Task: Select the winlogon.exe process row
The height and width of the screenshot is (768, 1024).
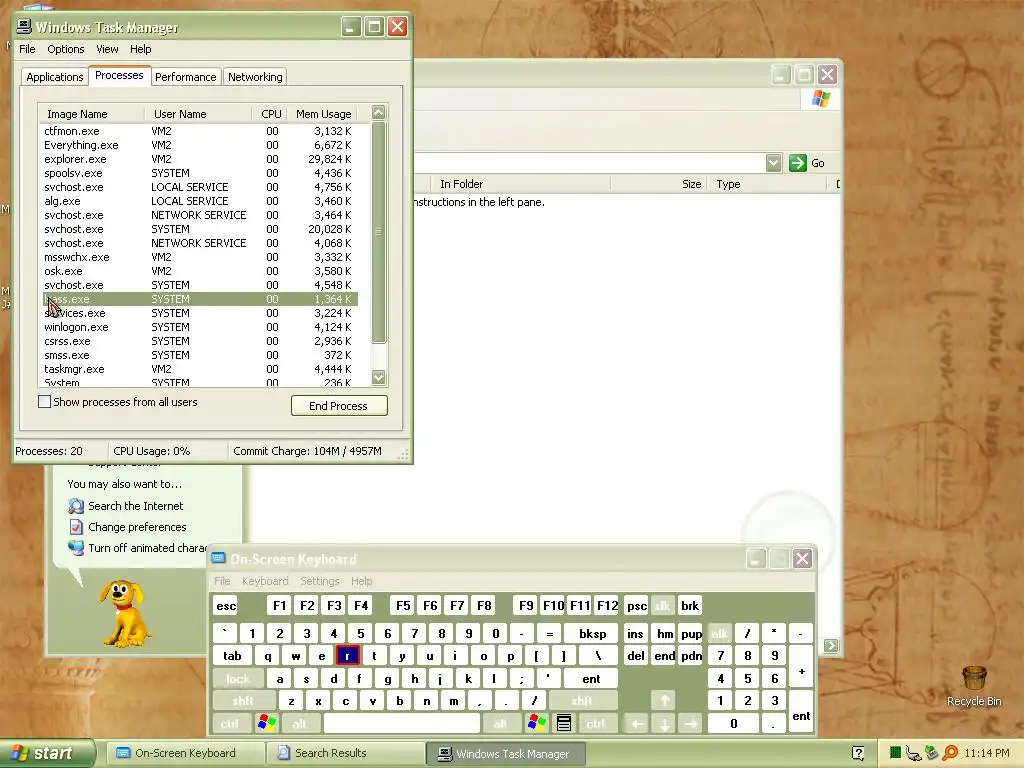Action: point(198,327)
